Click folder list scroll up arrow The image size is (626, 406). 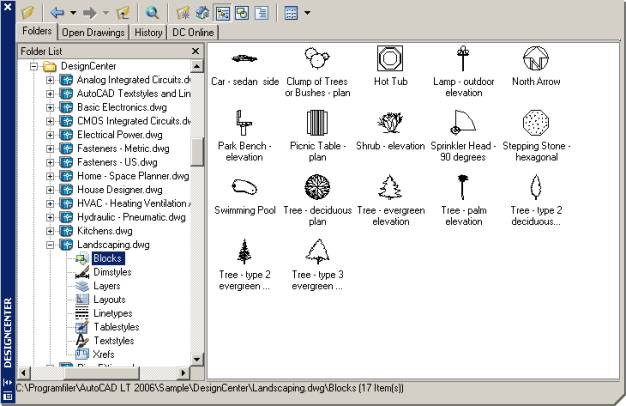[x=197, y=66]
